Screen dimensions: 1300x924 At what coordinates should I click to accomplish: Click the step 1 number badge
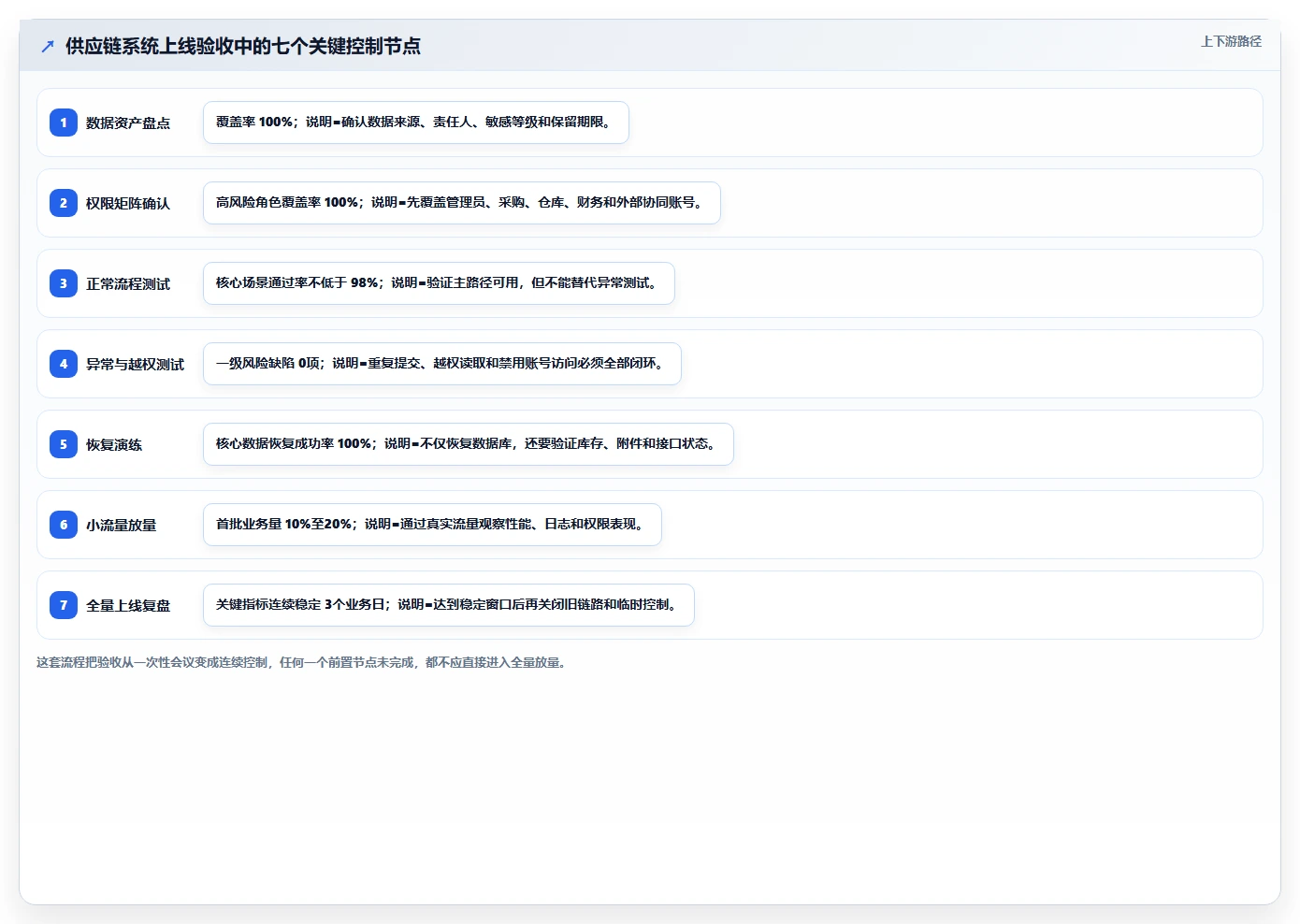[64, 123]
